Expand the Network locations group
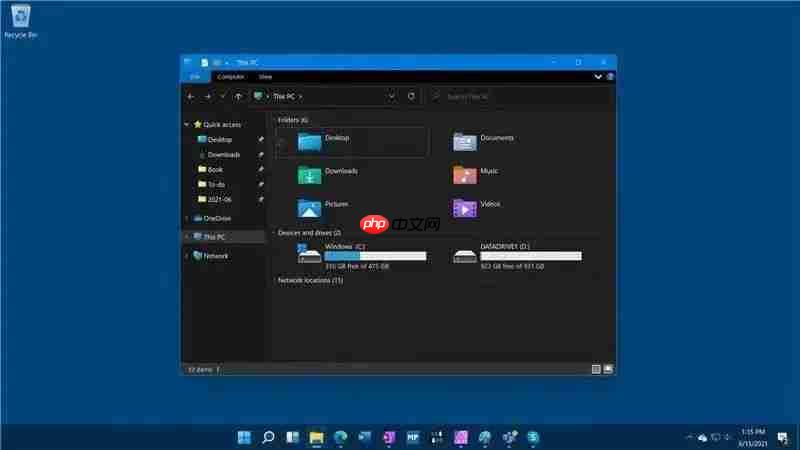 (x=274, y=281)
